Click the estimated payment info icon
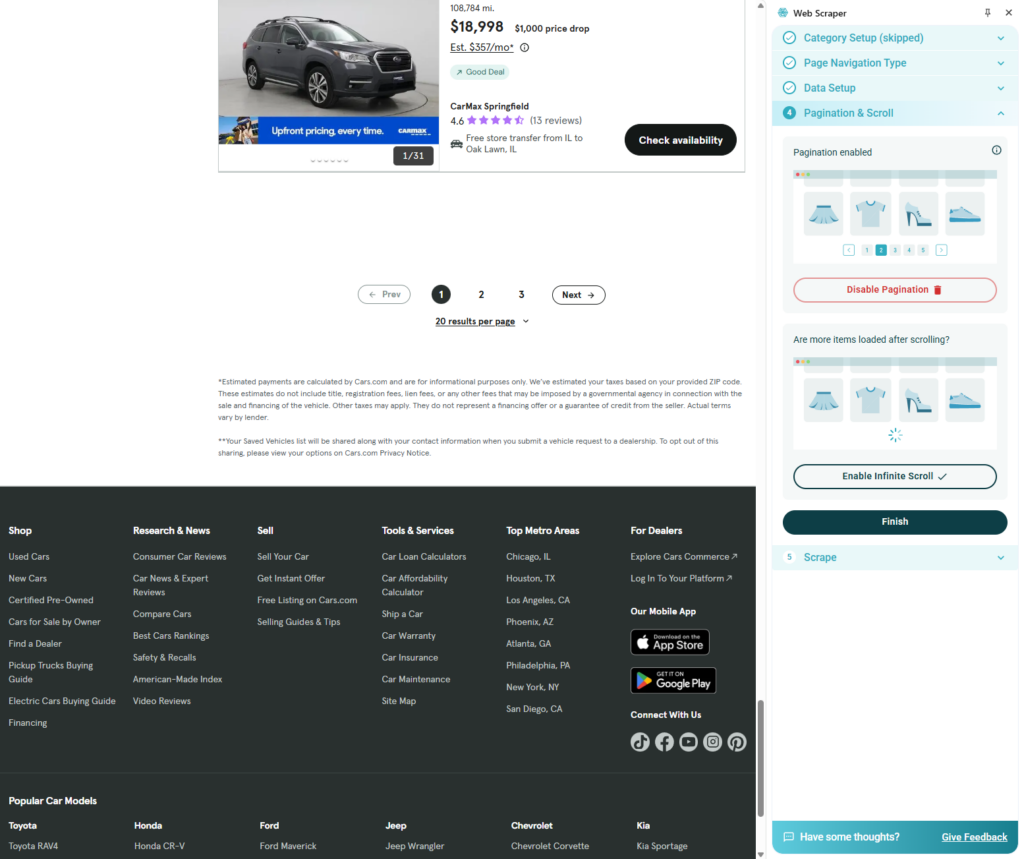This screenshot has width=1024, height=859. 524,47
